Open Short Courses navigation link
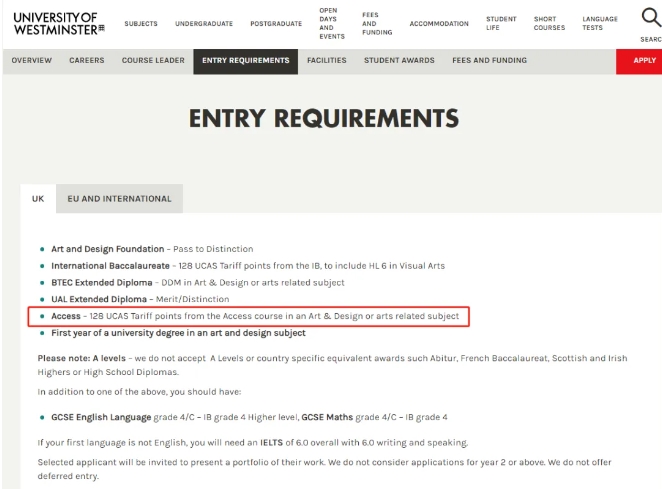Viewport: 662px width, 489px height. 548,23
